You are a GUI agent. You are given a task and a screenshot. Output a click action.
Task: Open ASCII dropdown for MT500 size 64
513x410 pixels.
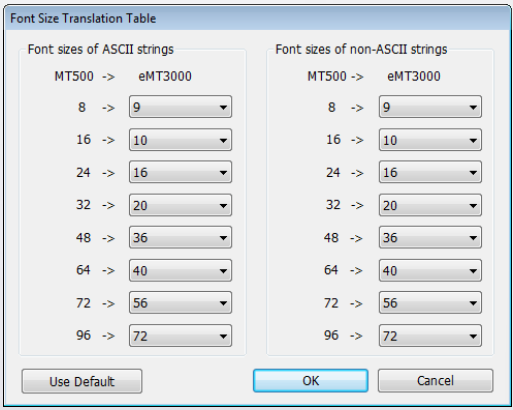[x=180, y=270]
